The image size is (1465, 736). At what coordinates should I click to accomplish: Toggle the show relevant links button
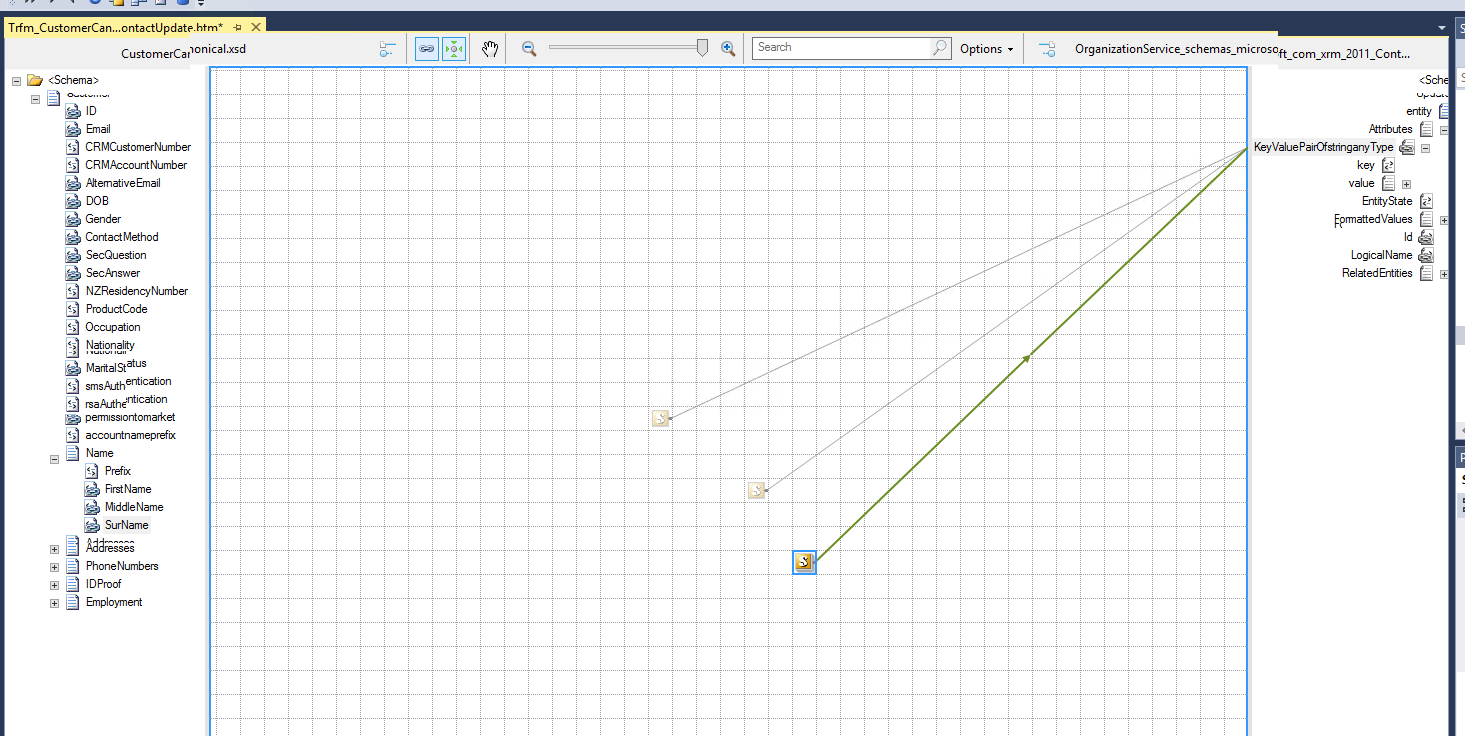click(427, 48)
